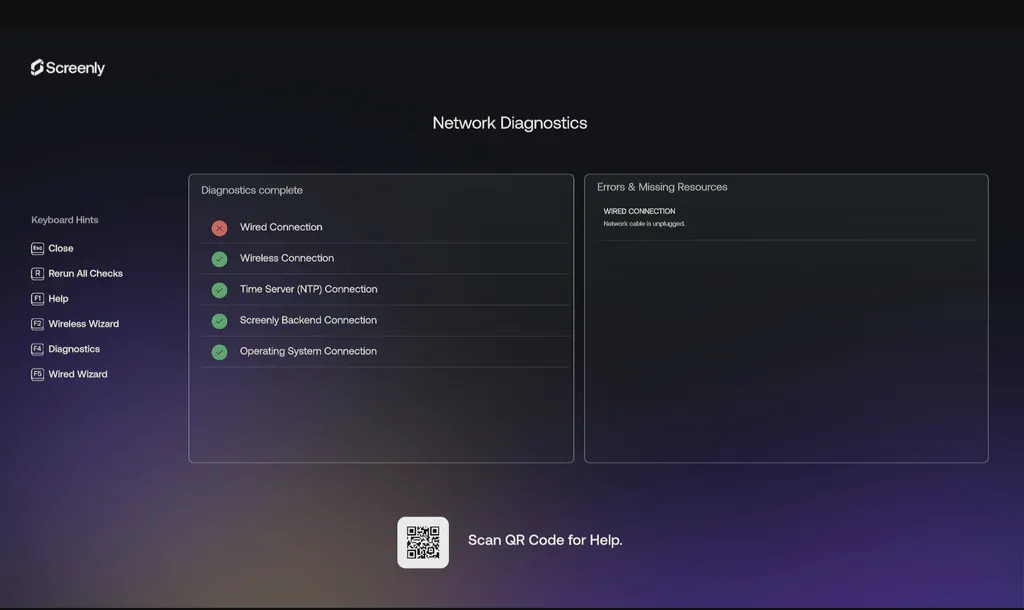Viewport: 1024px width, 610px height.
Task: Open the Help hint
Action: [x=58, y=298]
